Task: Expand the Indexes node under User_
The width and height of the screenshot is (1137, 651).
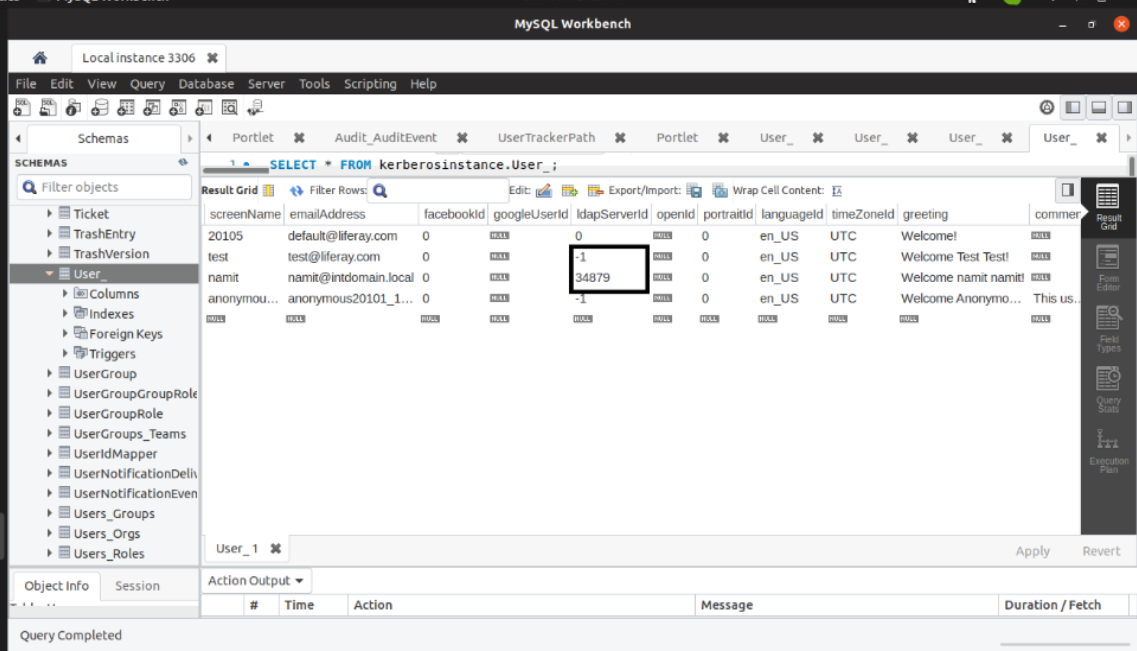Action: coord(65,313)
